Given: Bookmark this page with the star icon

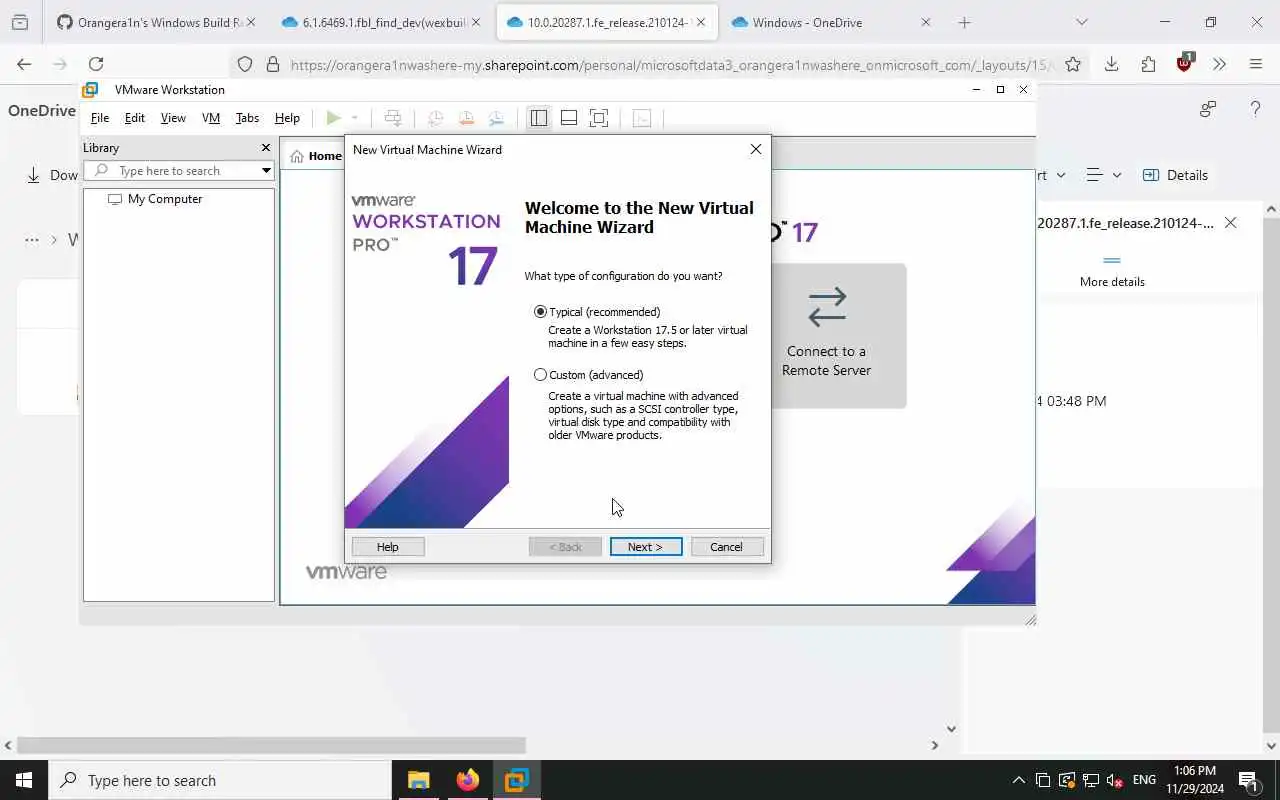Looking at the screenshot, I should click(1073, 64).
